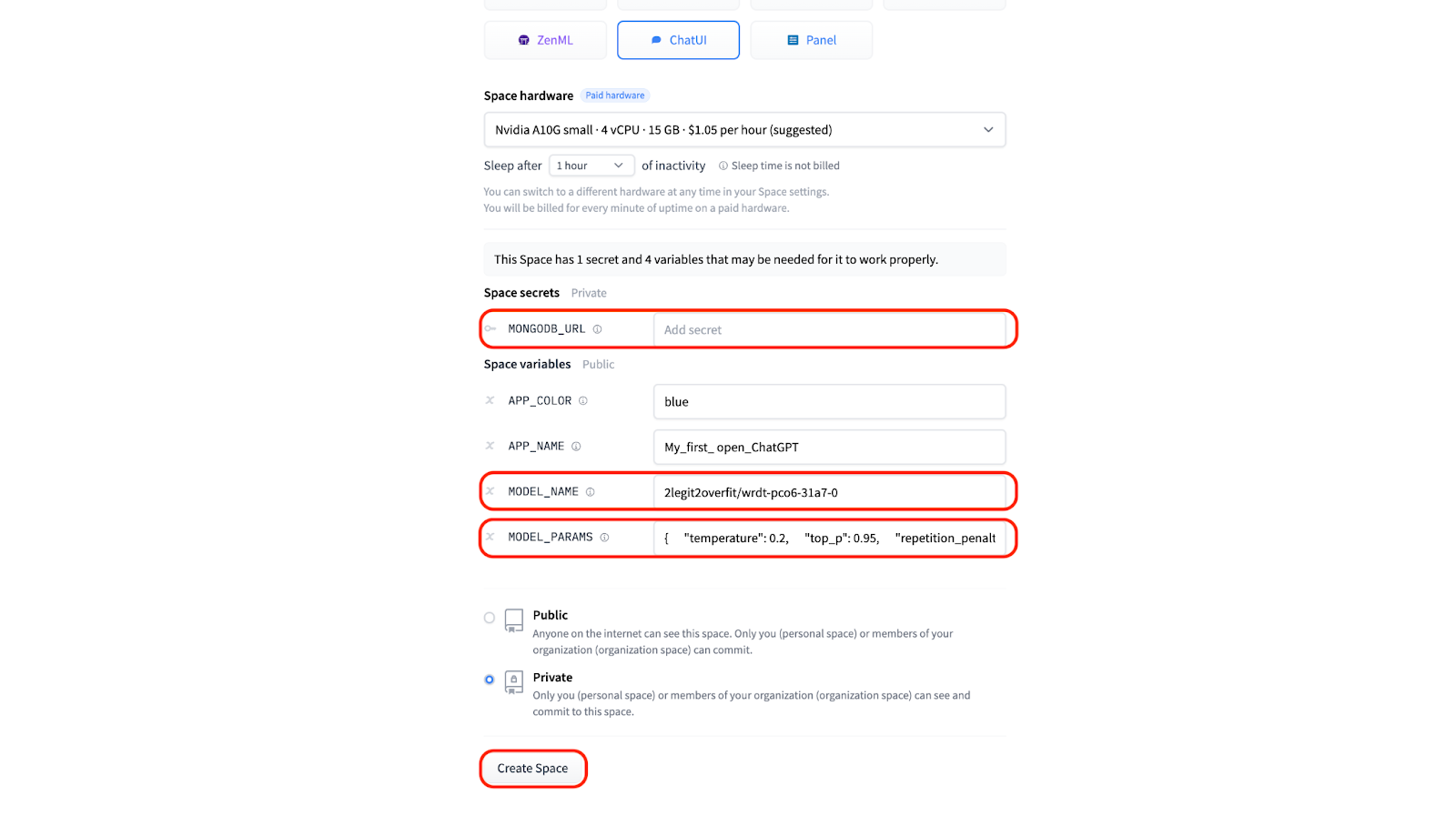
Task: Click the info icon beside Sleep time note
Action: [x=723, y=166]
